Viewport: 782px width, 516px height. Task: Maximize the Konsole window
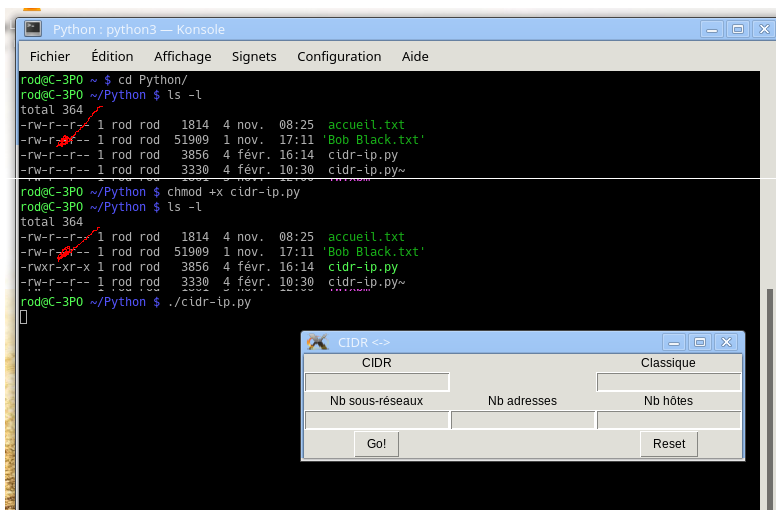click(x=737, y=29)
